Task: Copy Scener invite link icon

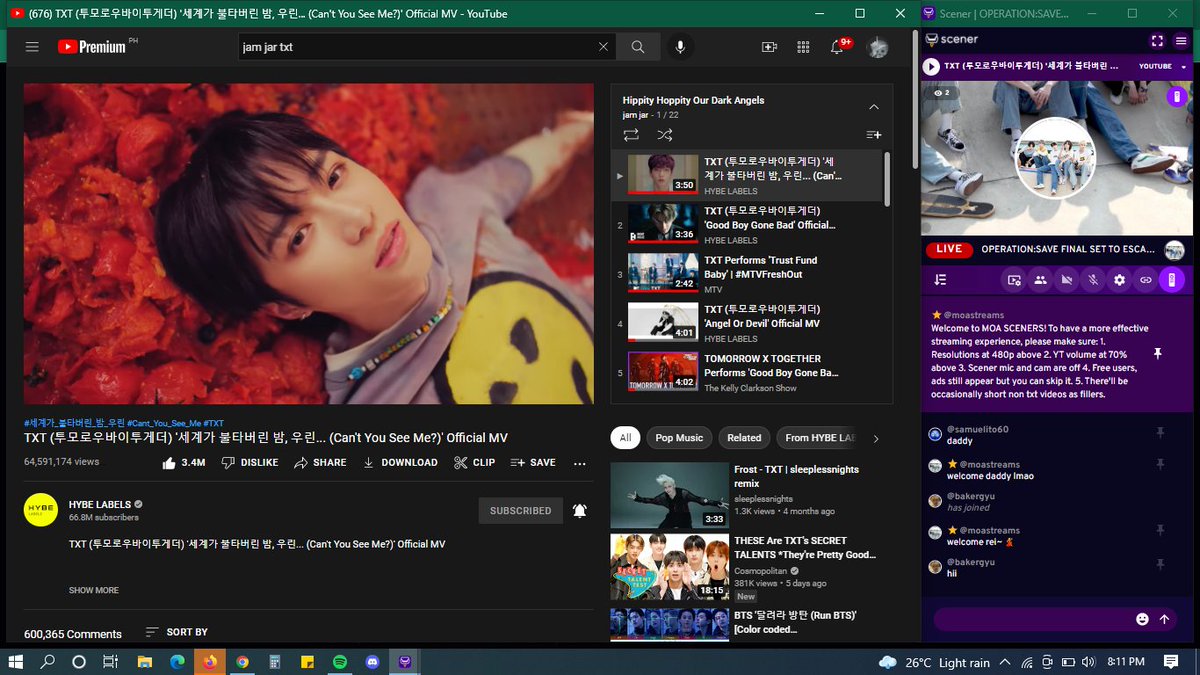Action: tap(1146, 280)
